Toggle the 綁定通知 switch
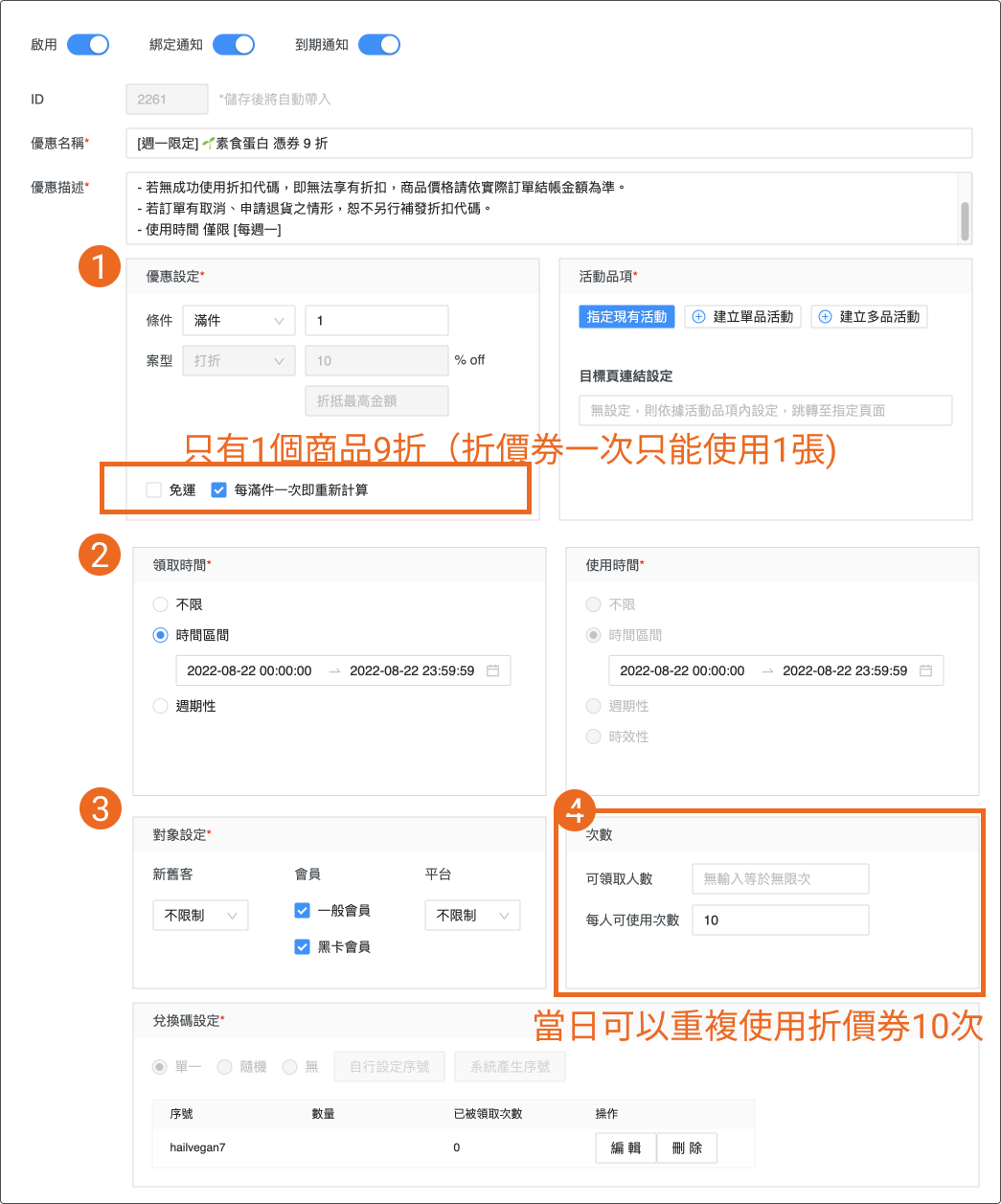This screenshot has height=1204, width=1001. (x=234, y=45)
